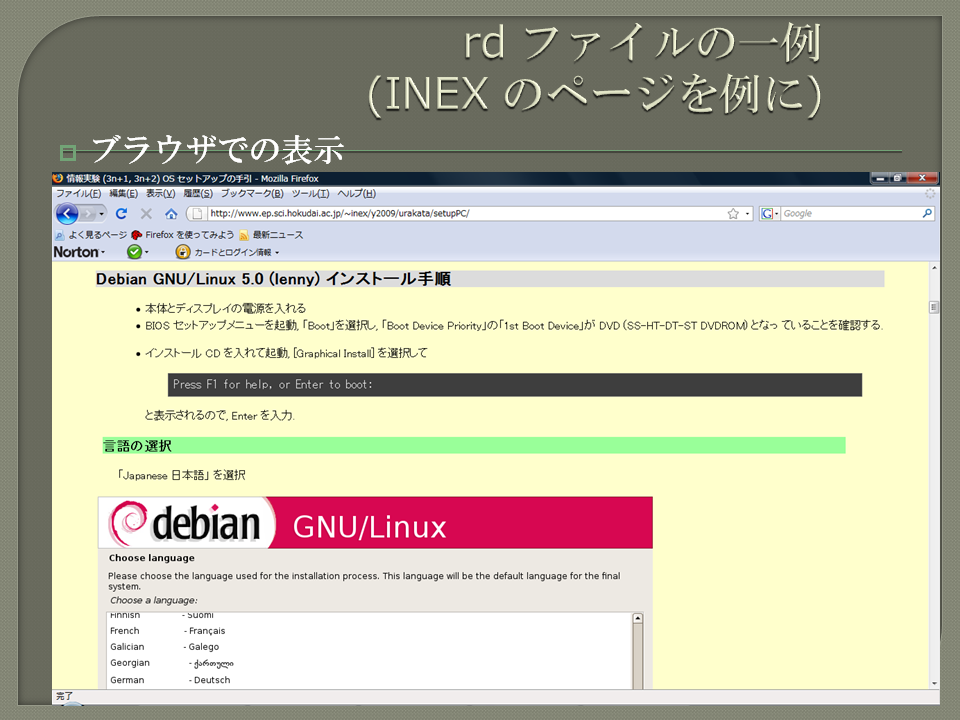The image size is (960, 720).
Task: Click the 完了 status bar text
Action: click(64, 696)
